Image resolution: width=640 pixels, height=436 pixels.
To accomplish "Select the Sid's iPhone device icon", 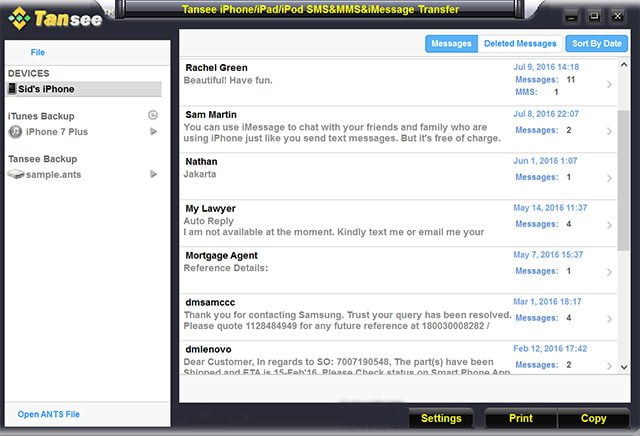I will pyautogui.click(x=12, y=89).
